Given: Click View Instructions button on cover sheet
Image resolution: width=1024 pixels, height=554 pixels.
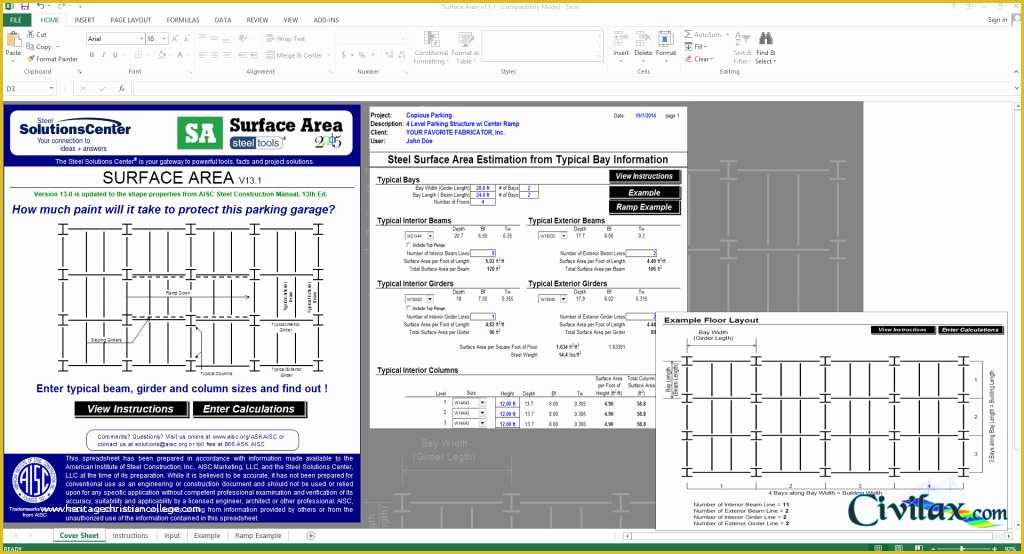Looking at the screenshot, I should click(x=131, y=409).
